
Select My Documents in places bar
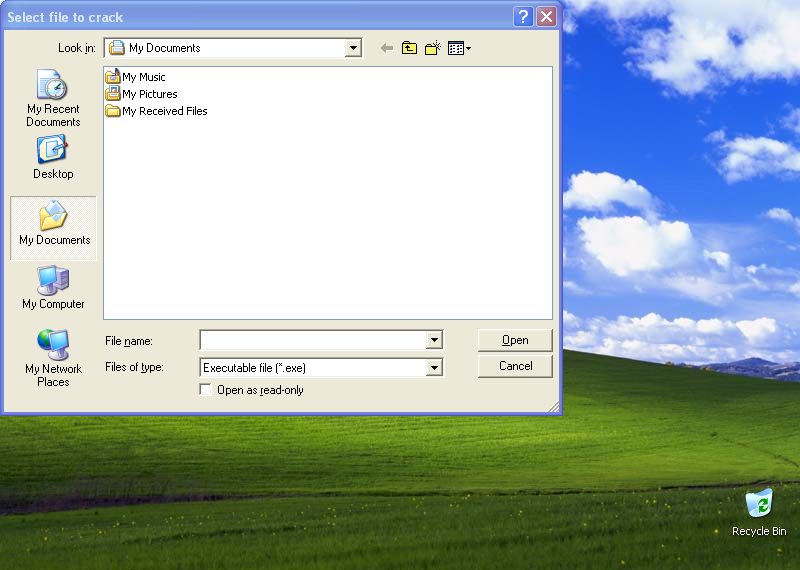(x=54, y=228)
